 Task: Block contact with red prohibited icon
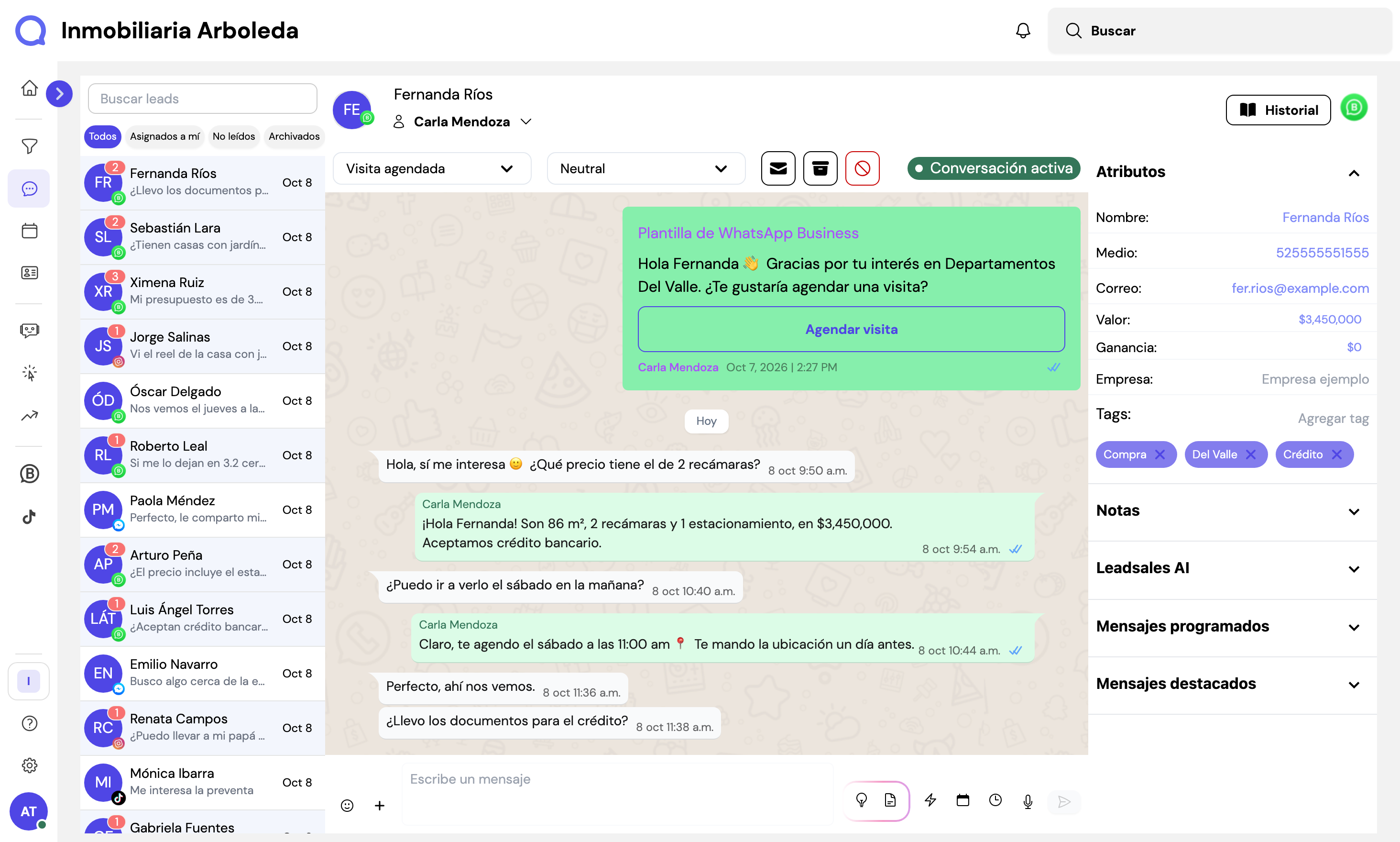click(863, 168)
